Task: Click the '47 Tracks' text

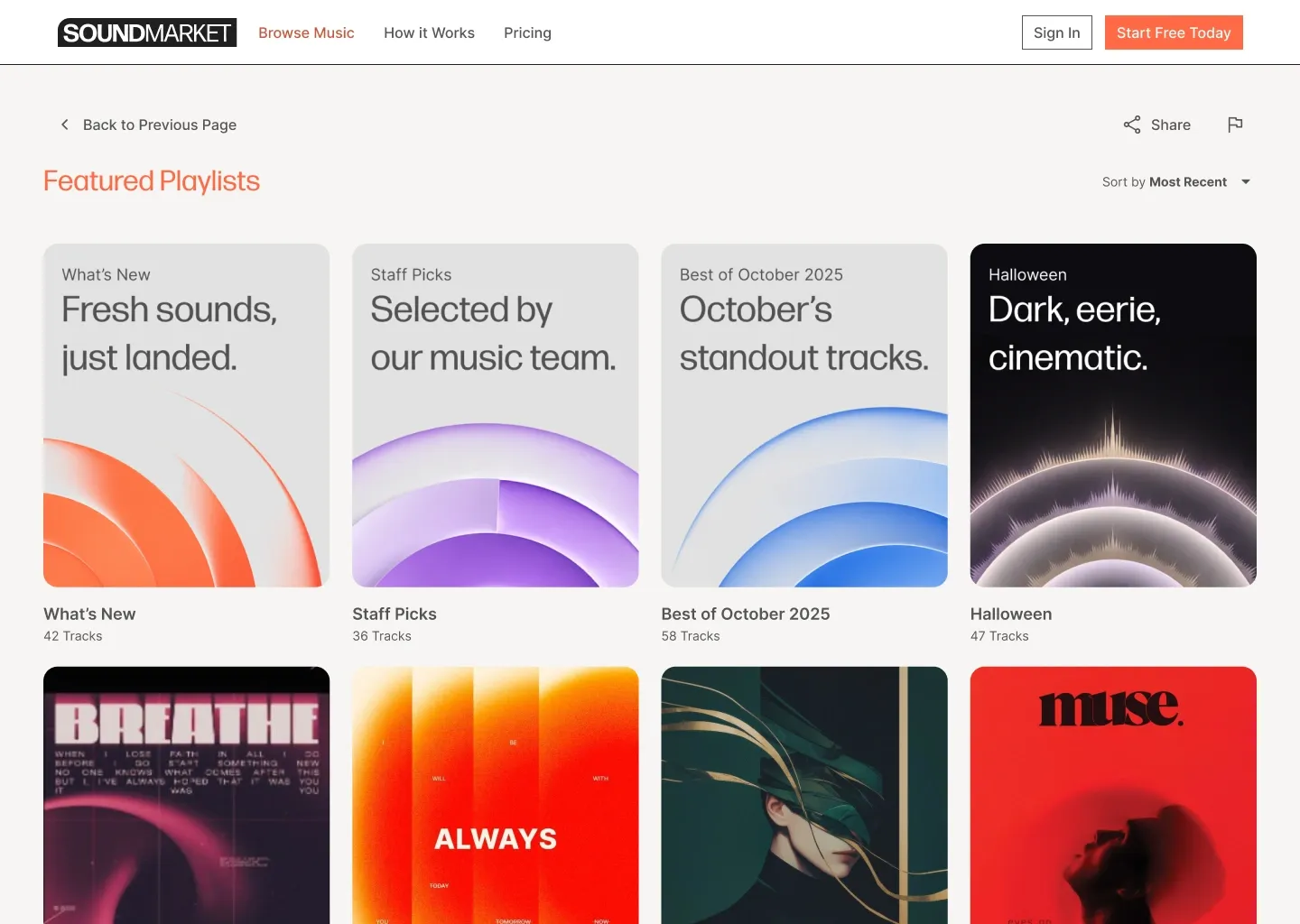Action: tap(999, 636)
